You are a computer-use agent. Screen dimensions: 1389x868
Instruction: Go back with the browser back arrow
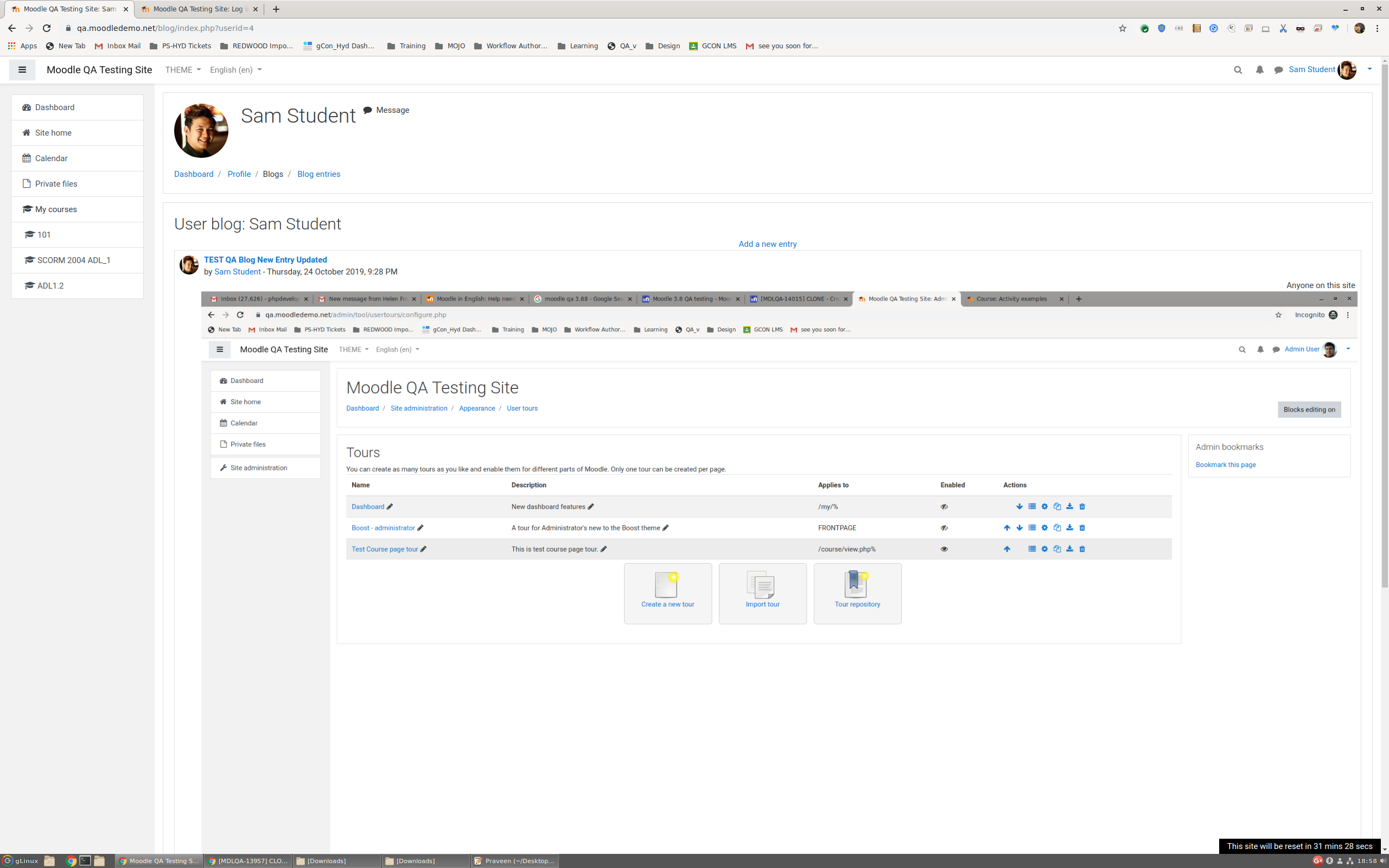point(11,28)
